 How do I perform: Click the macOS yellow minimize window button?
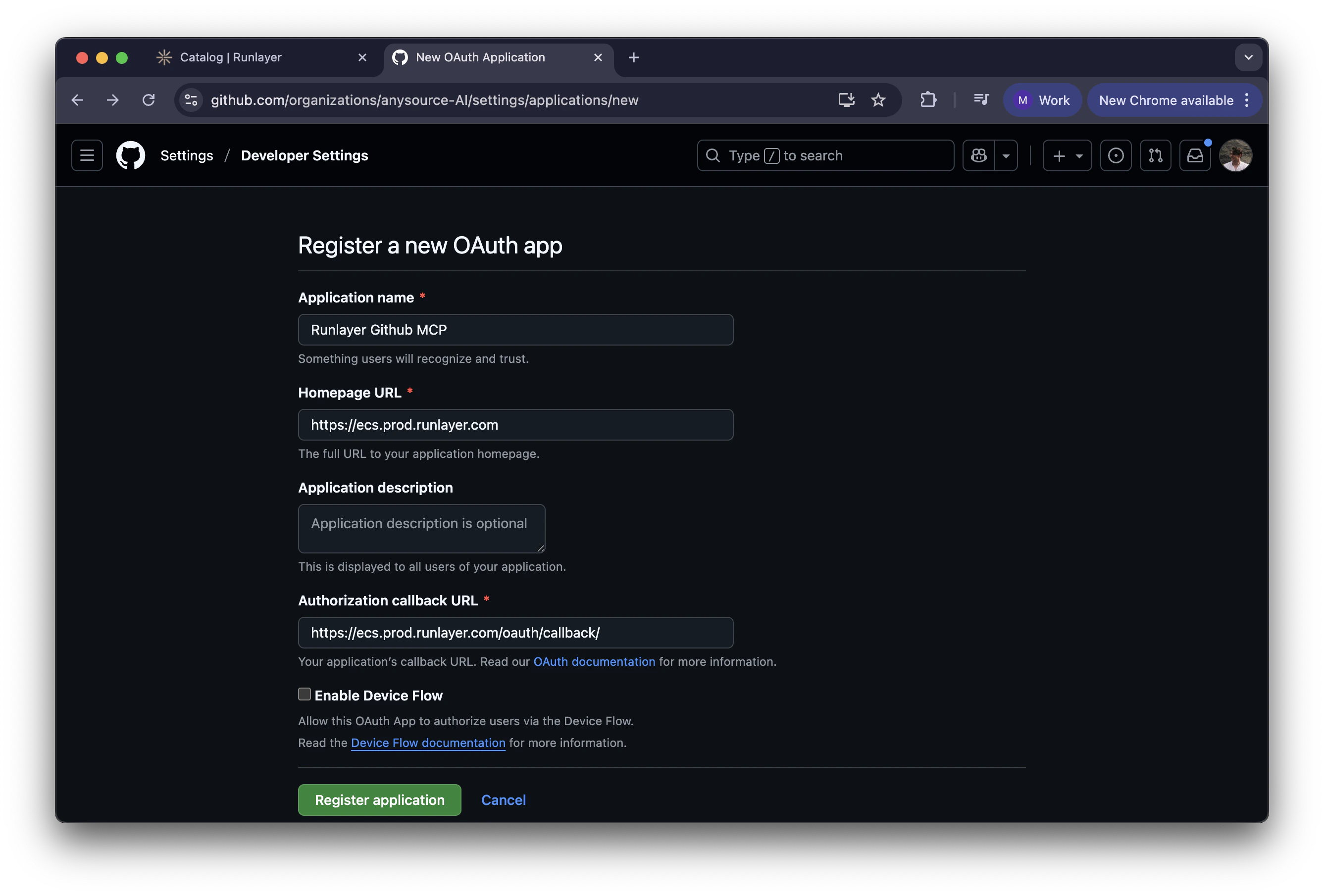coord(102,57)
